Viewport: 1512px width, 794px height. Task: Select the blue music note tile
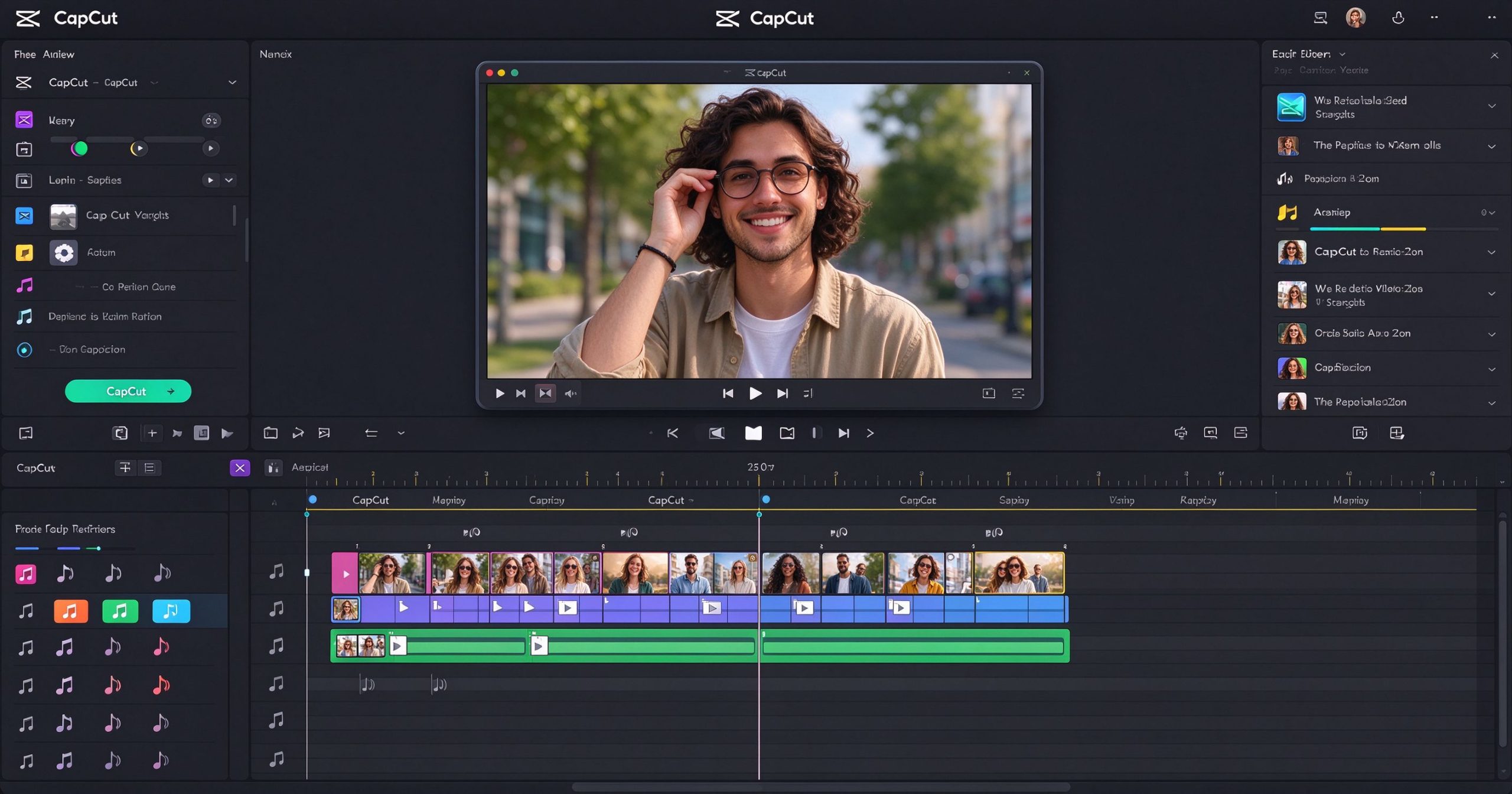pos(171,611)
